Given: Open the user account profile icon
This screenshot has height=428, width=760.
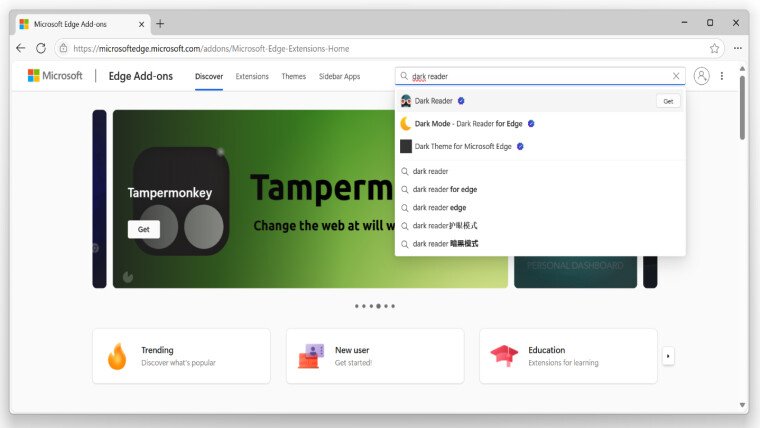Looking at the screenshot, I should click(x=701, y=76).
